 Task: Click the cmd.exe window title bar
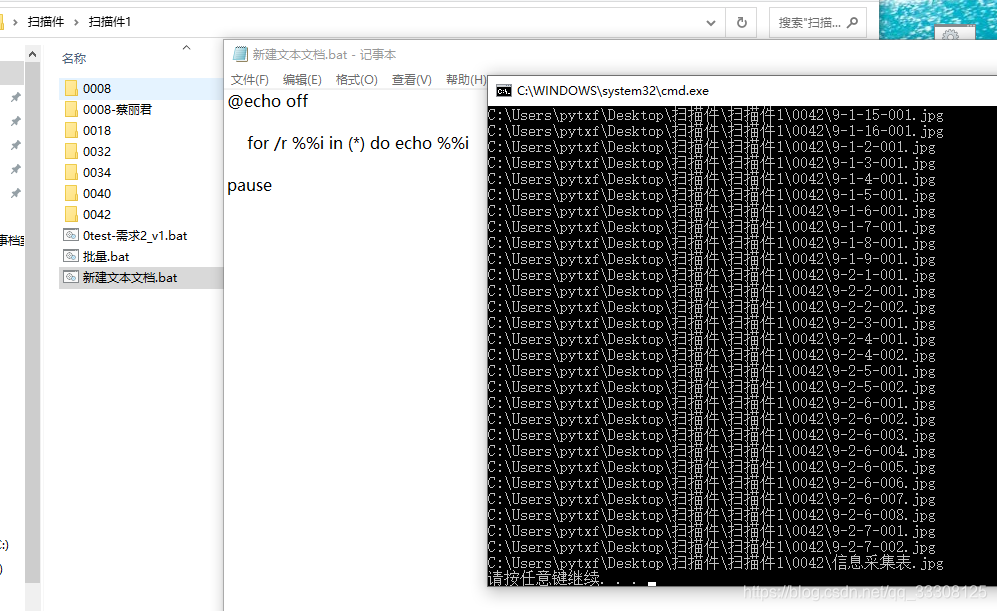(742, 91)
